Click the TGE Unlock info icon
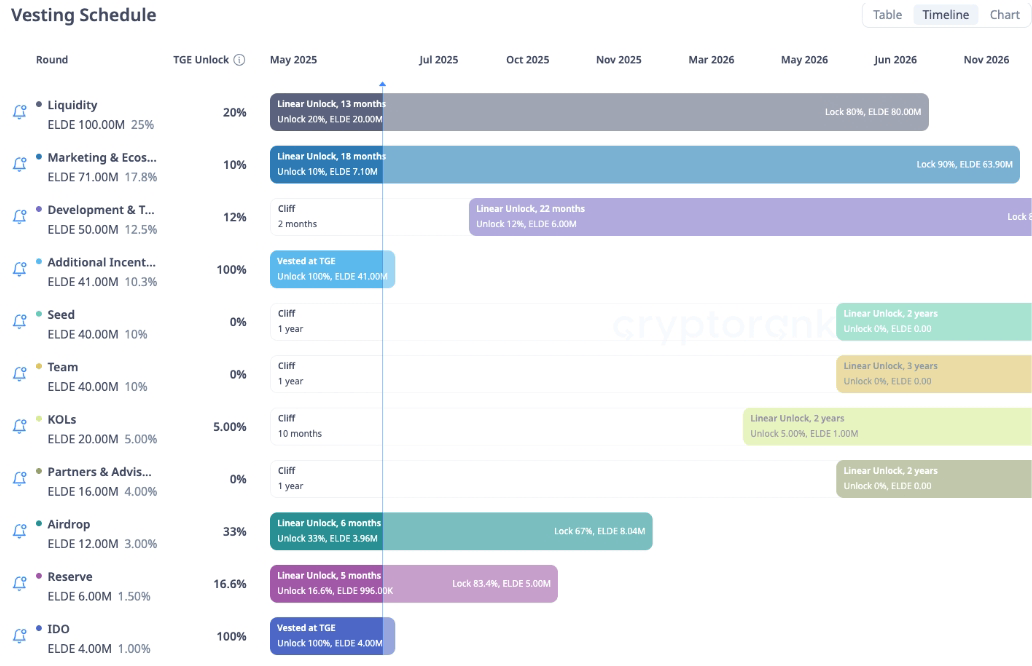Image resolution: width=1032 pixels, height=666 pixels. tap(239, 60)
